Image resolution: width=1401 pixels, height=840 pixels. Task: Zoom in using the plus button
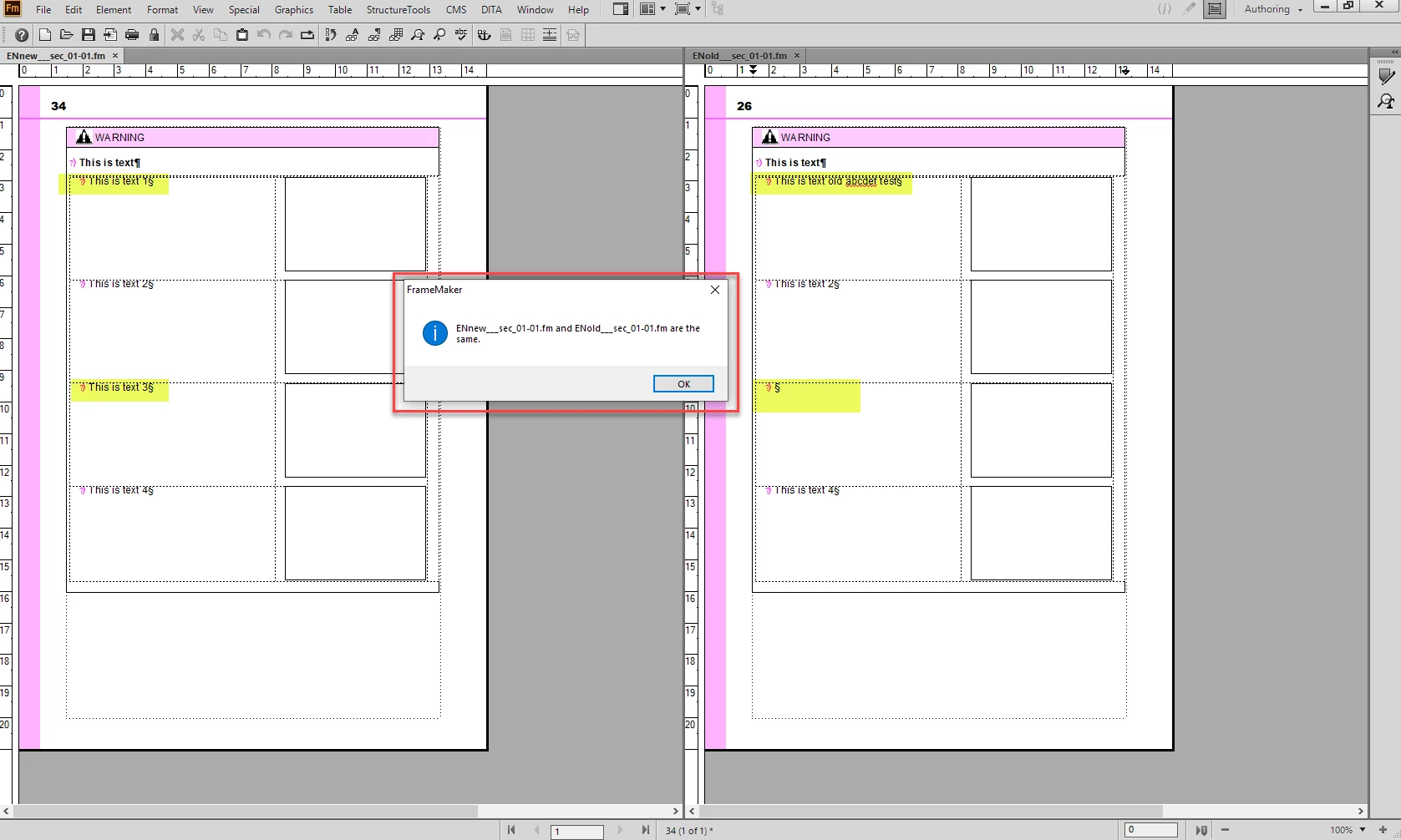tap(1383, 830)
